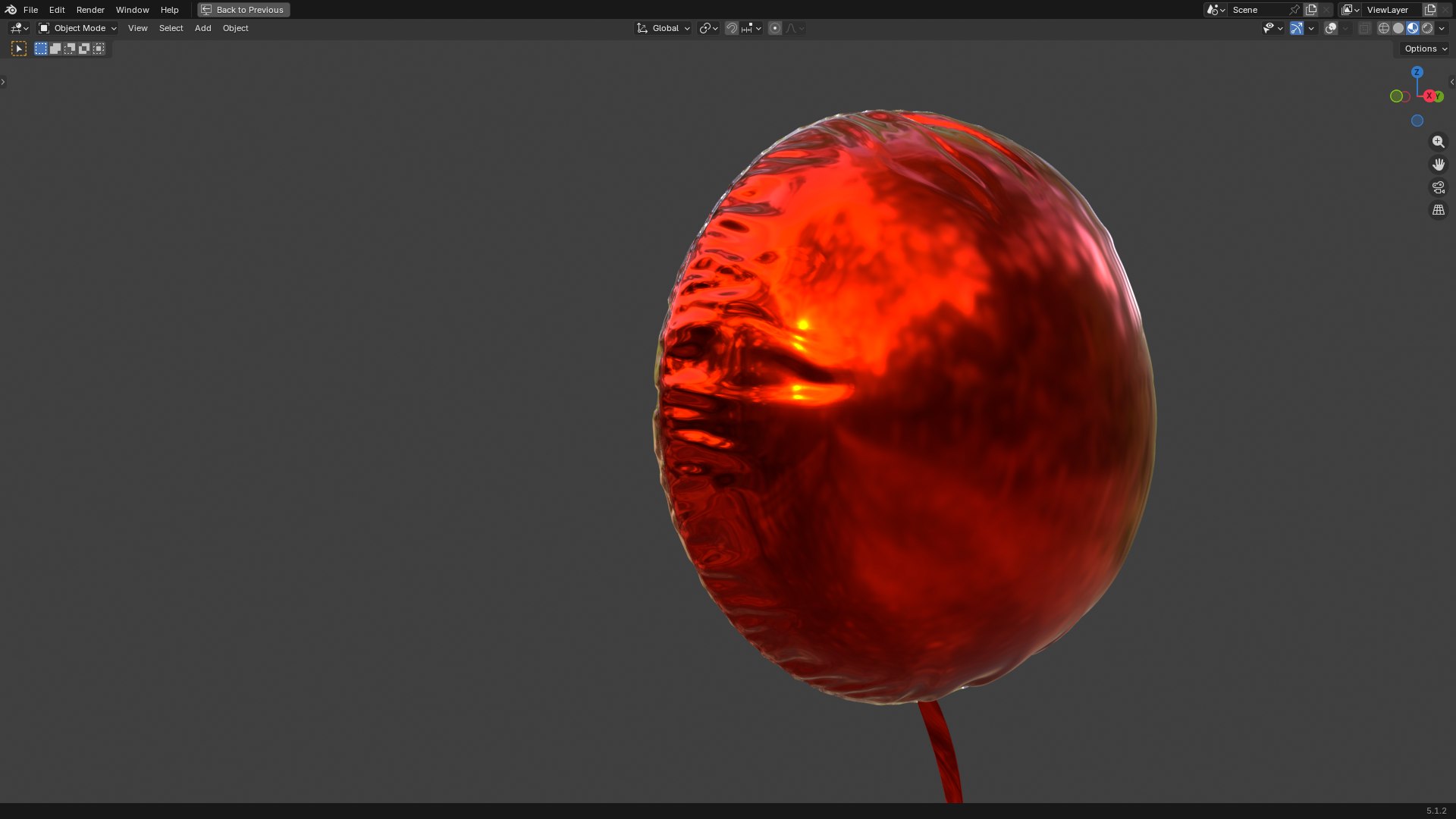The height and width of the screenshot is (819, 1456).
Task: Open the snapping options dropdown
Action: point(752,28)
